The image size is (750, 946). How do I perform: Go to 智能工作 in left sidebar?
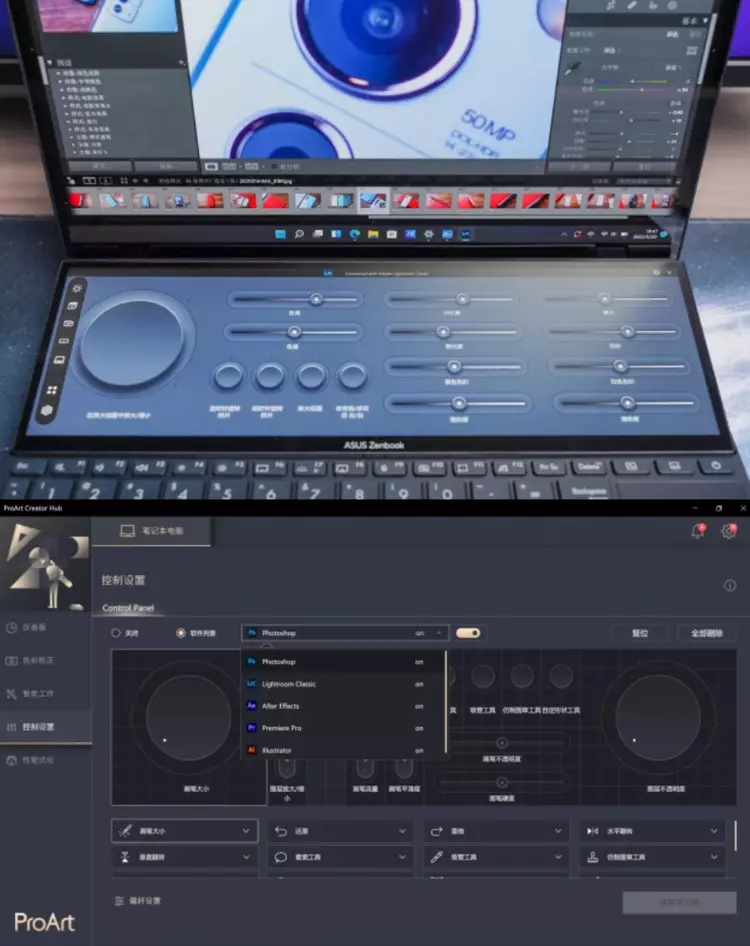[46, 694]
